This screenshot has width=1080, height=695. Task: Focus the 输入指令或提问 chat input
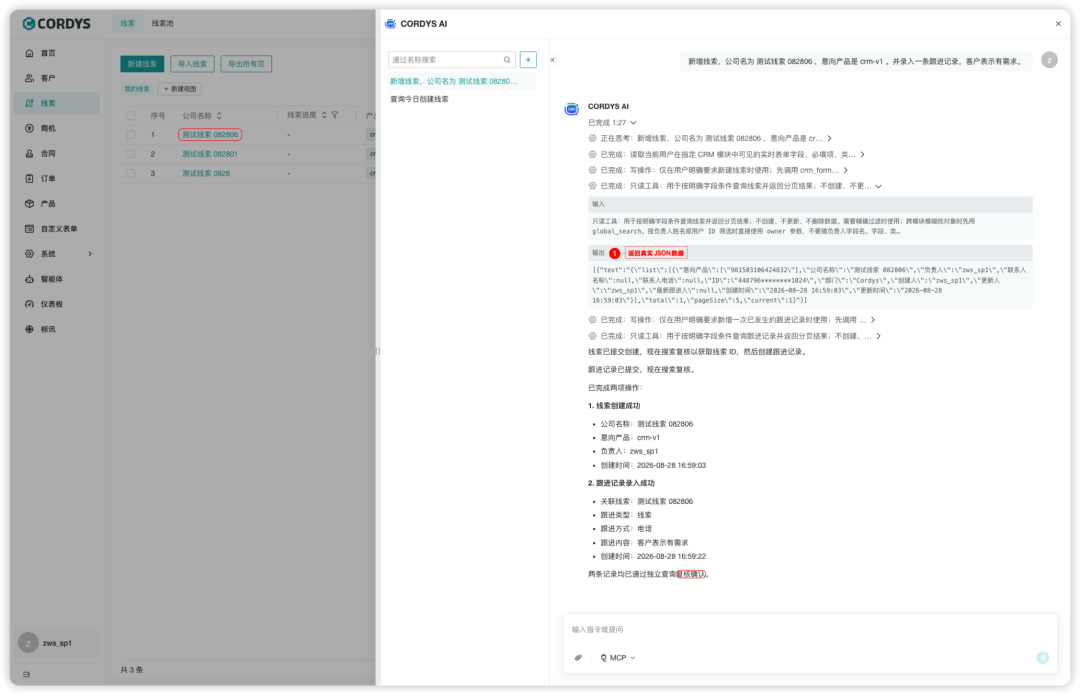coord(810,630)
